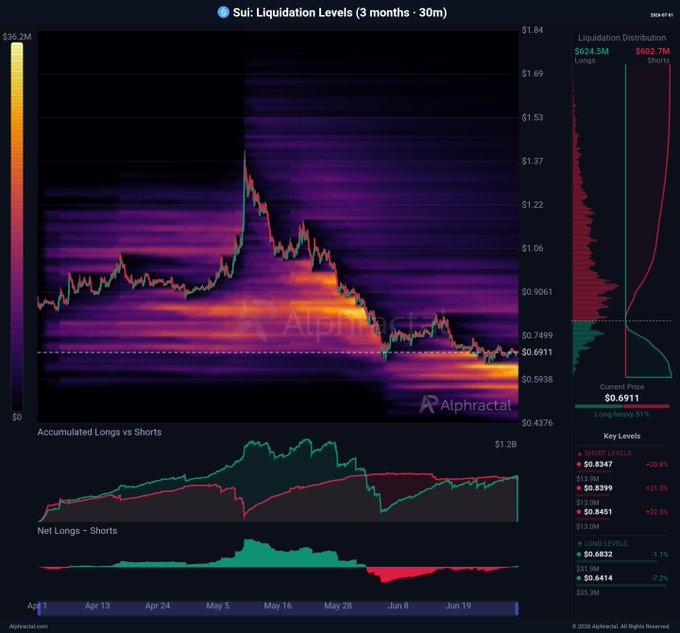Click the $1.84 price axis label
The image size is (680, 633).
532,30
